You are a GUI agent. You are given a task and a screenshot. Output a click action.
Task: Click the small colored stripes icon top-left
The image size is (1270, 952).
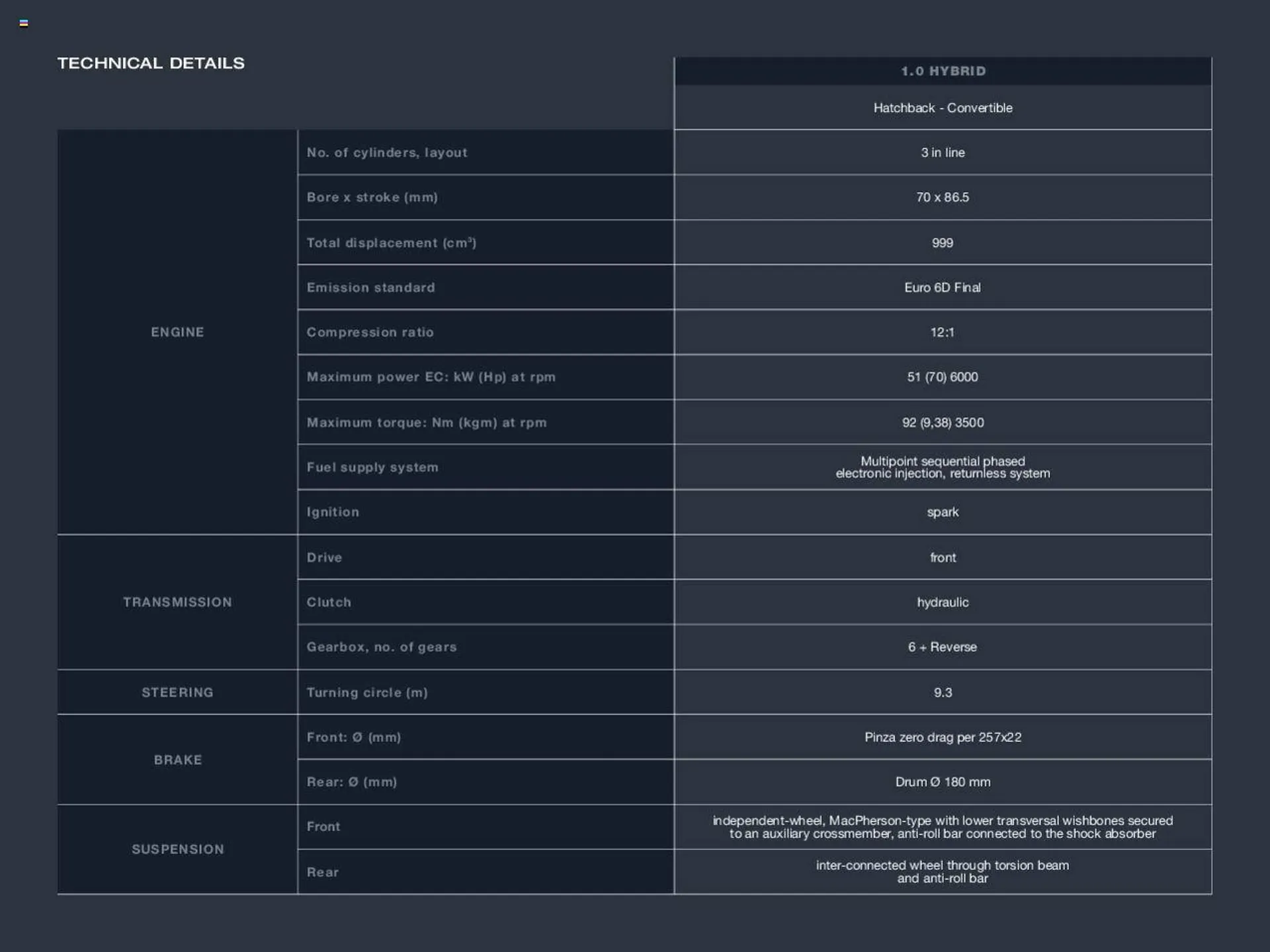point(24,23)
